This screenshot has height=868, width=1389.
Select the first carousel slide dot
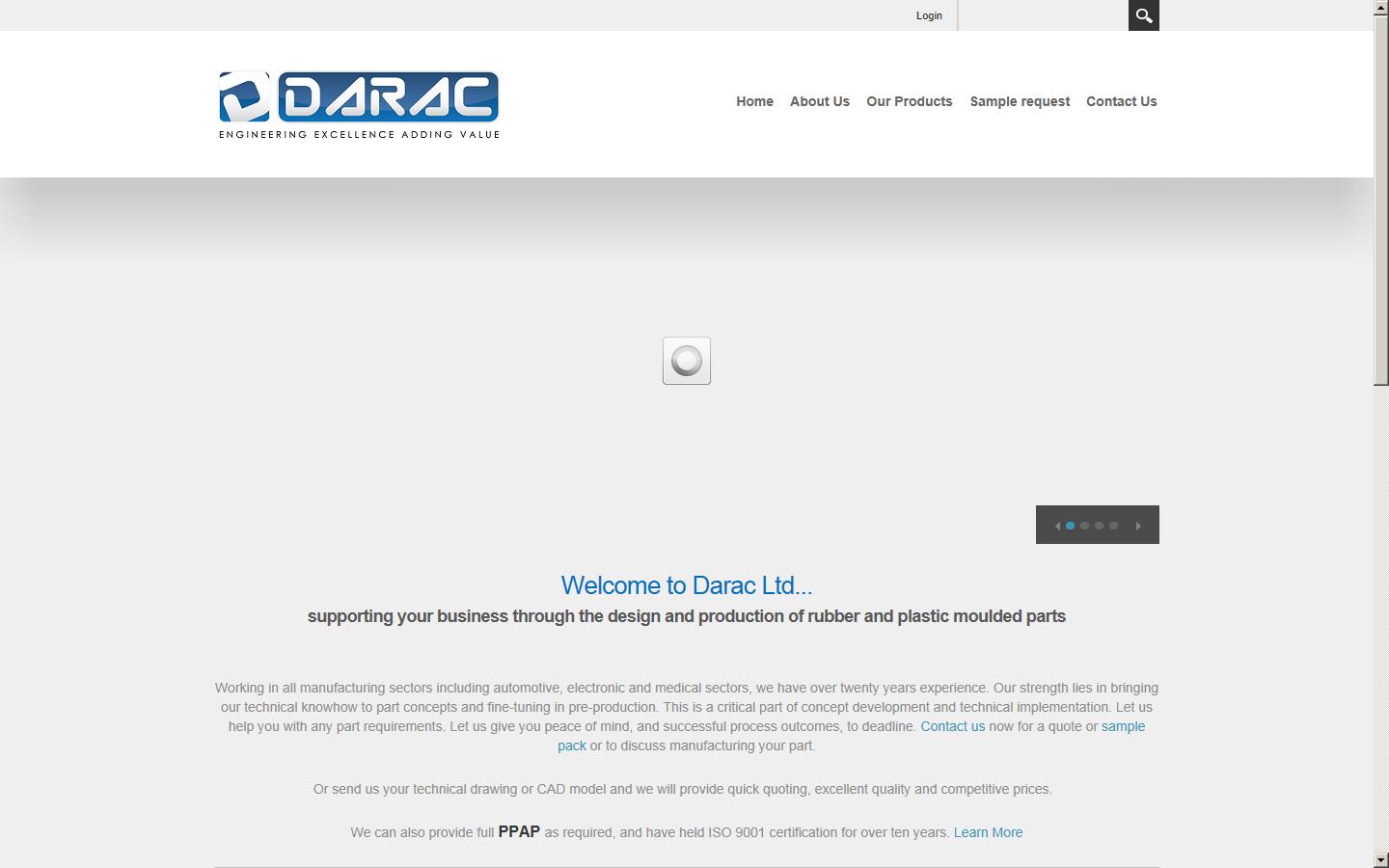(1070, 525)
